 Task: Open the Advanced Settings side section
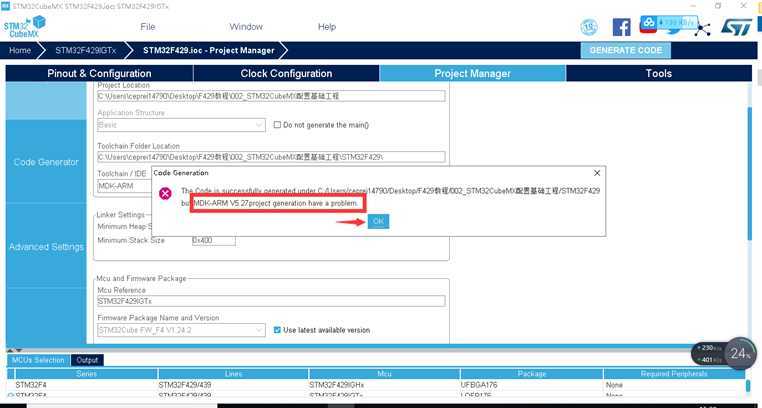tap(46, 247)
